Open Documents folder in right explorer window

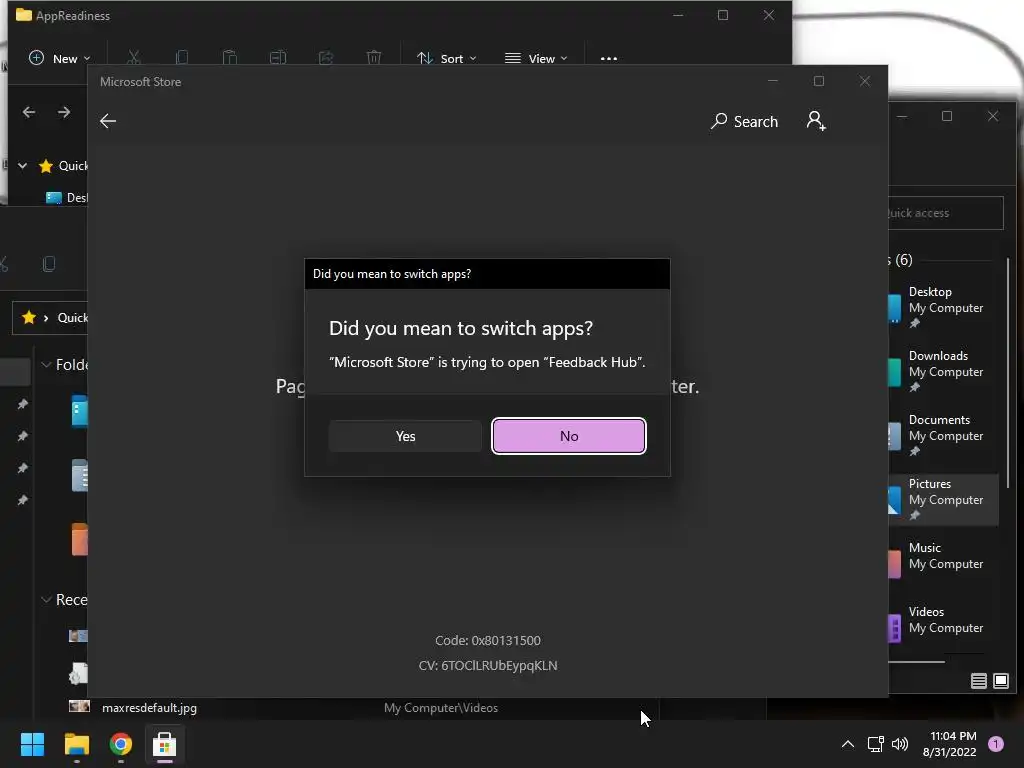click(x=943, y=435)
